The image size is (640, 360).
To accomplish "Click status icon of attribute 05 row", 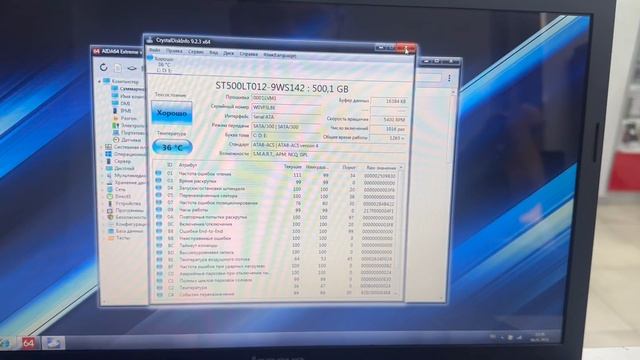I will (159, 195).
